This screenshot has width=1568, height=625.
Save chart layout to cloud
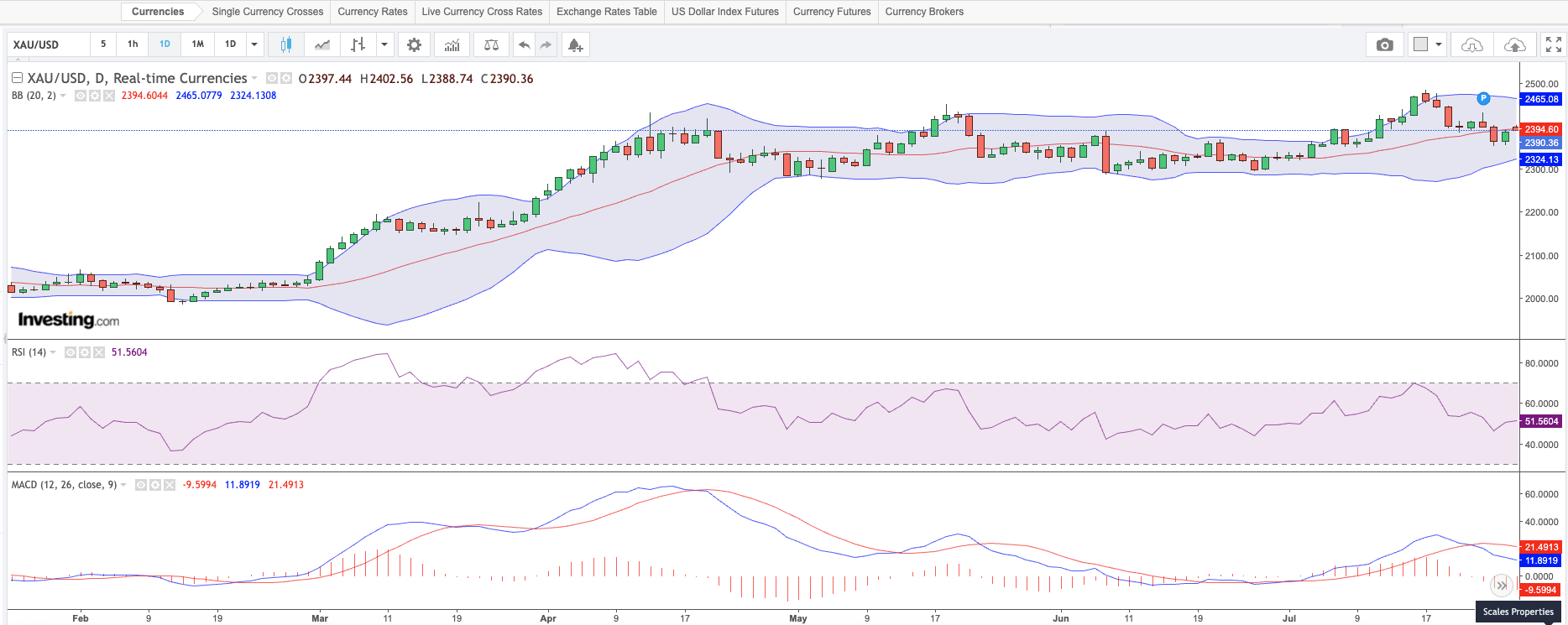(x=1514, y=44)
